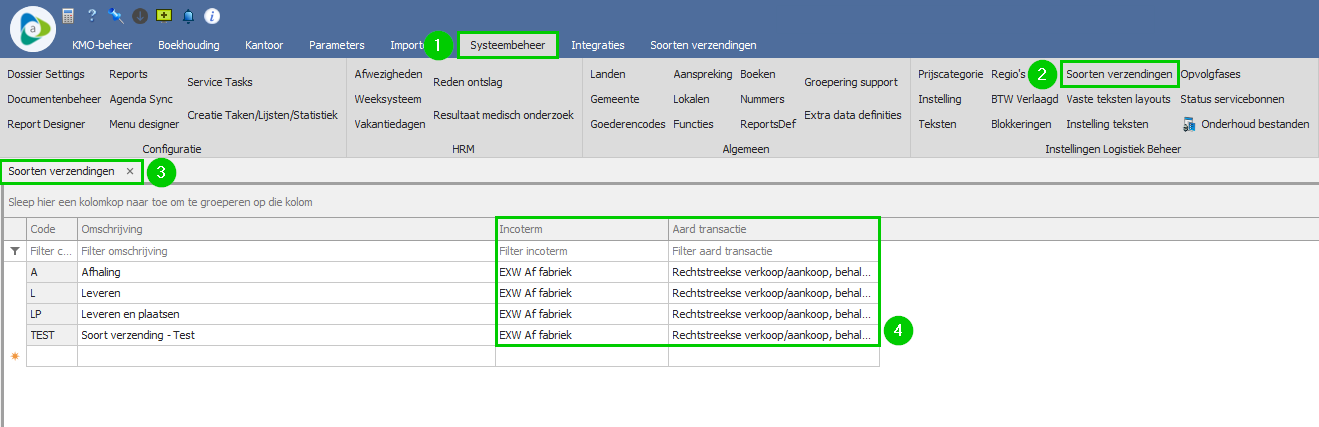Click the new row asterisk indicator

coord(14,356)
